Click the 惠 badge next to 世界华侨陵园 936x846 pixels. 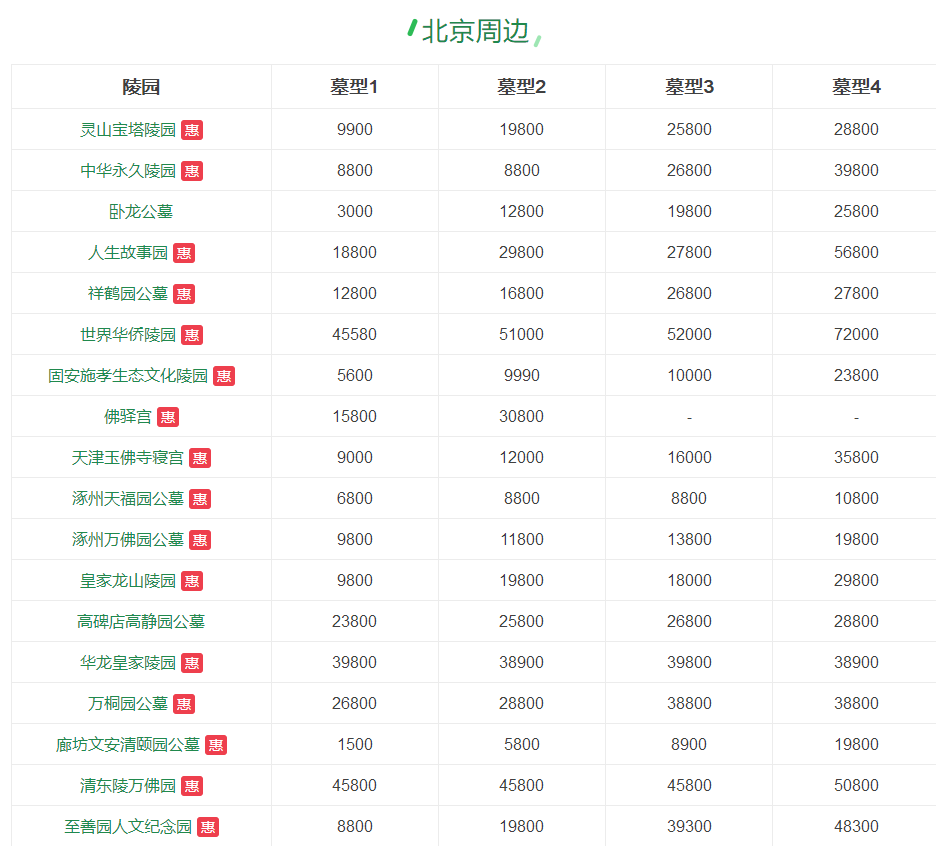[192, 335]
